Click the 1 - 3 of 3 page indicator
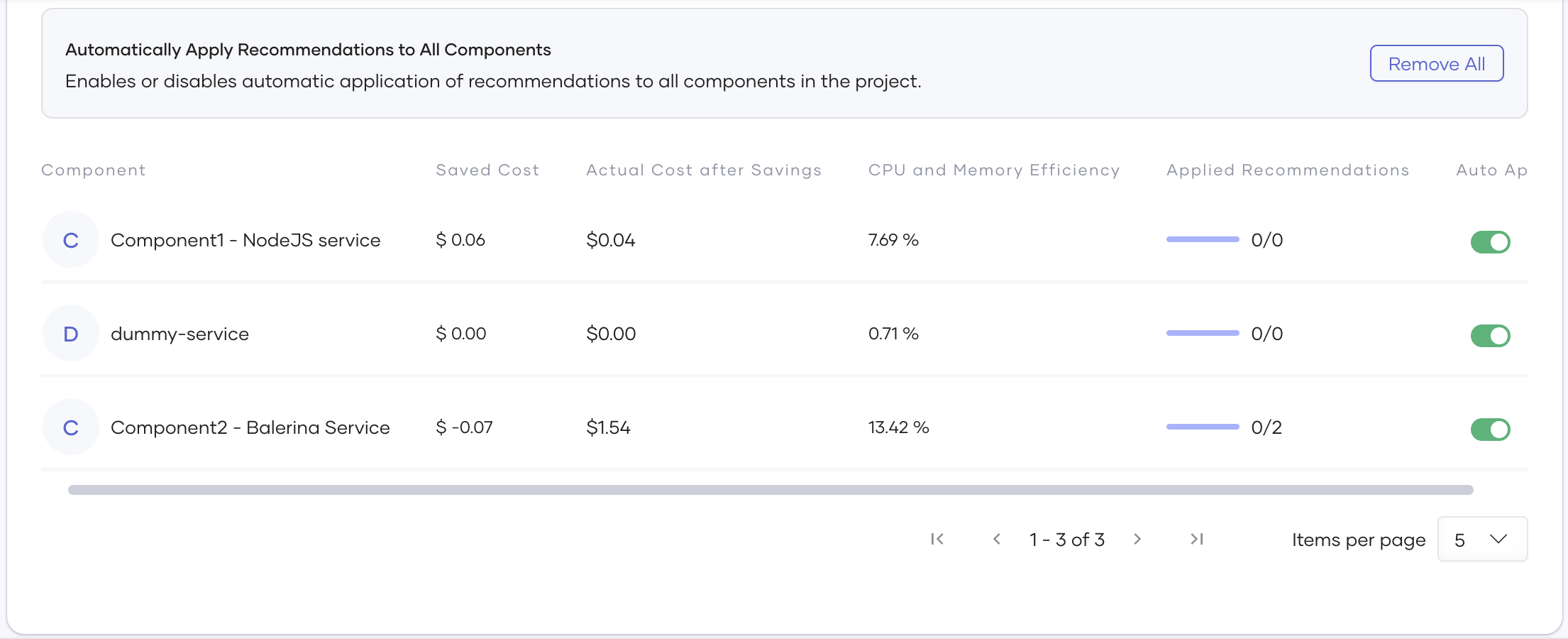Image resolution: width=1568 pixels, height=639 pixels. (x=1066, y=539)
